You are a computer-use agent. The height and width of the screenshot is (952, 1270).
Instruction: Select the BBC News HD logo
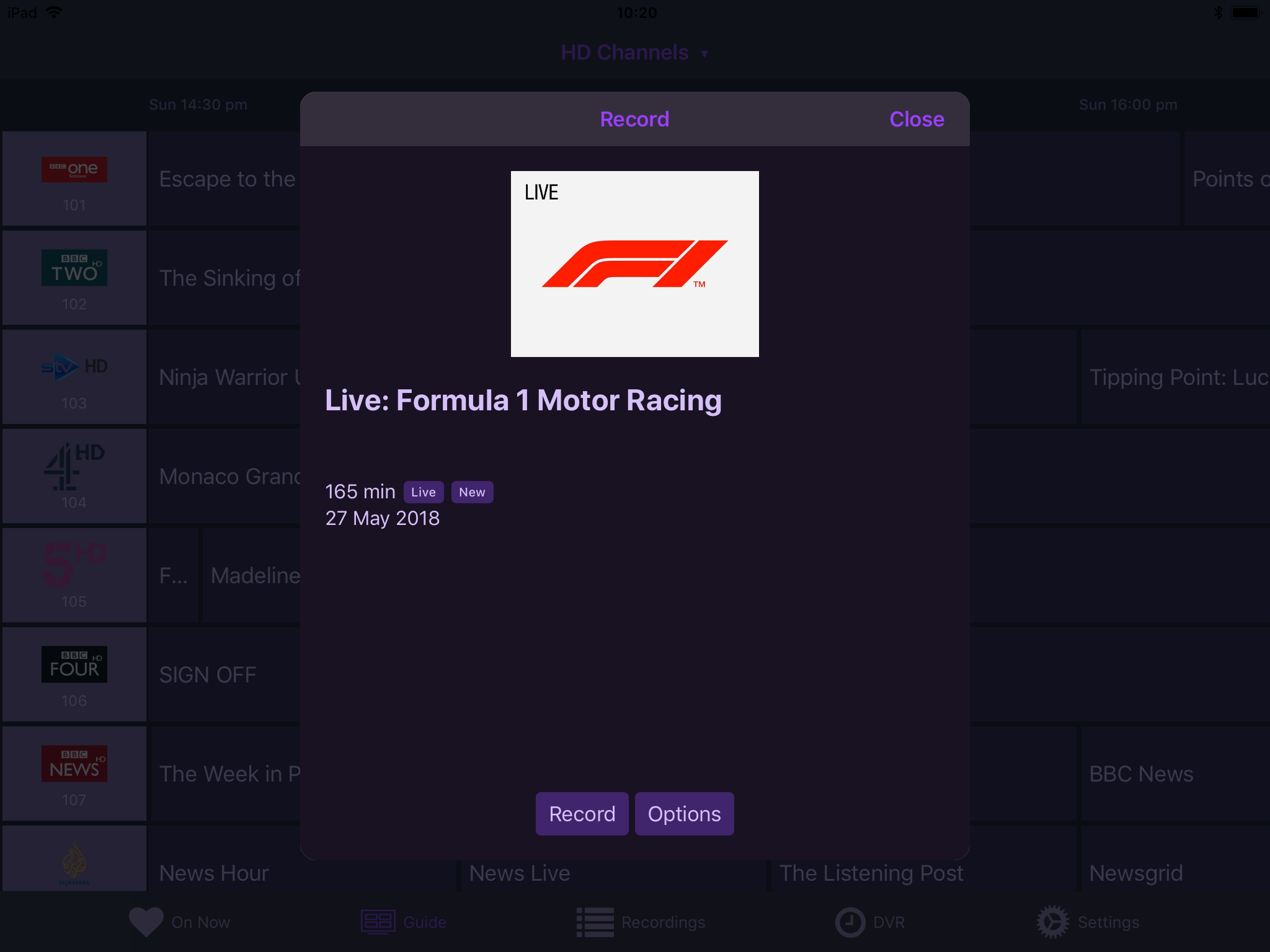coord(74,764)
